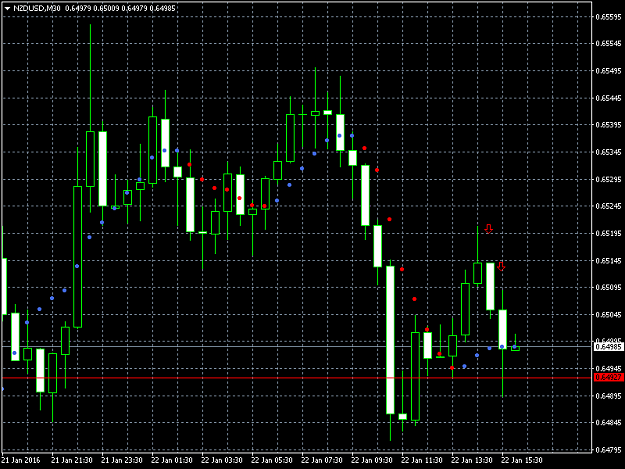Click the 0.65095 price axis label

click(x=608, y=287)
